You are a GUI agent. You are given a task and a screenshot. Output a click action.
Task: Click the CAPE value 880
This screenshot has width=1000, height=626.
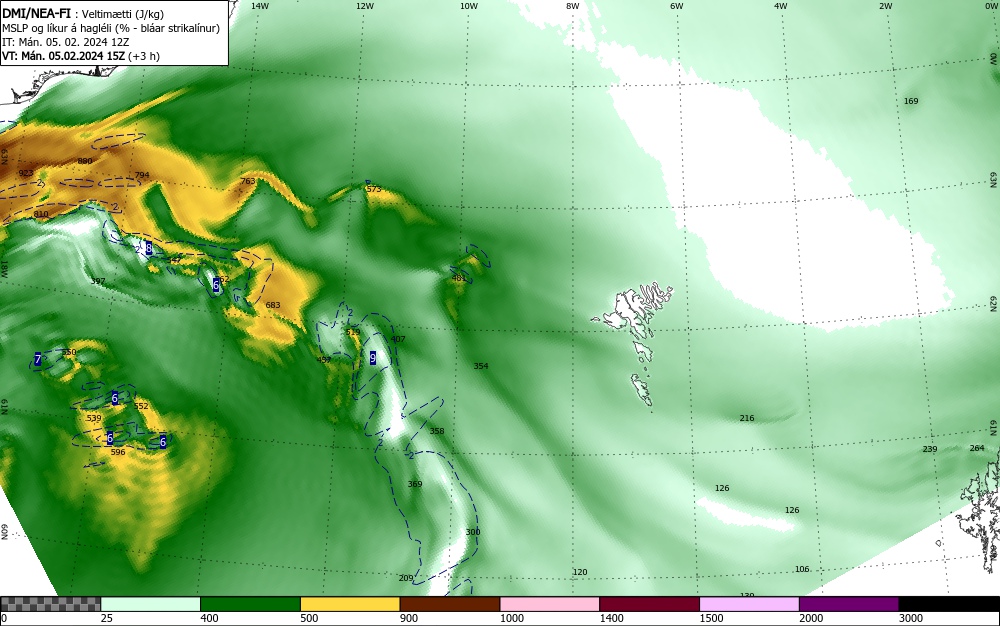[x=85, y=161]
